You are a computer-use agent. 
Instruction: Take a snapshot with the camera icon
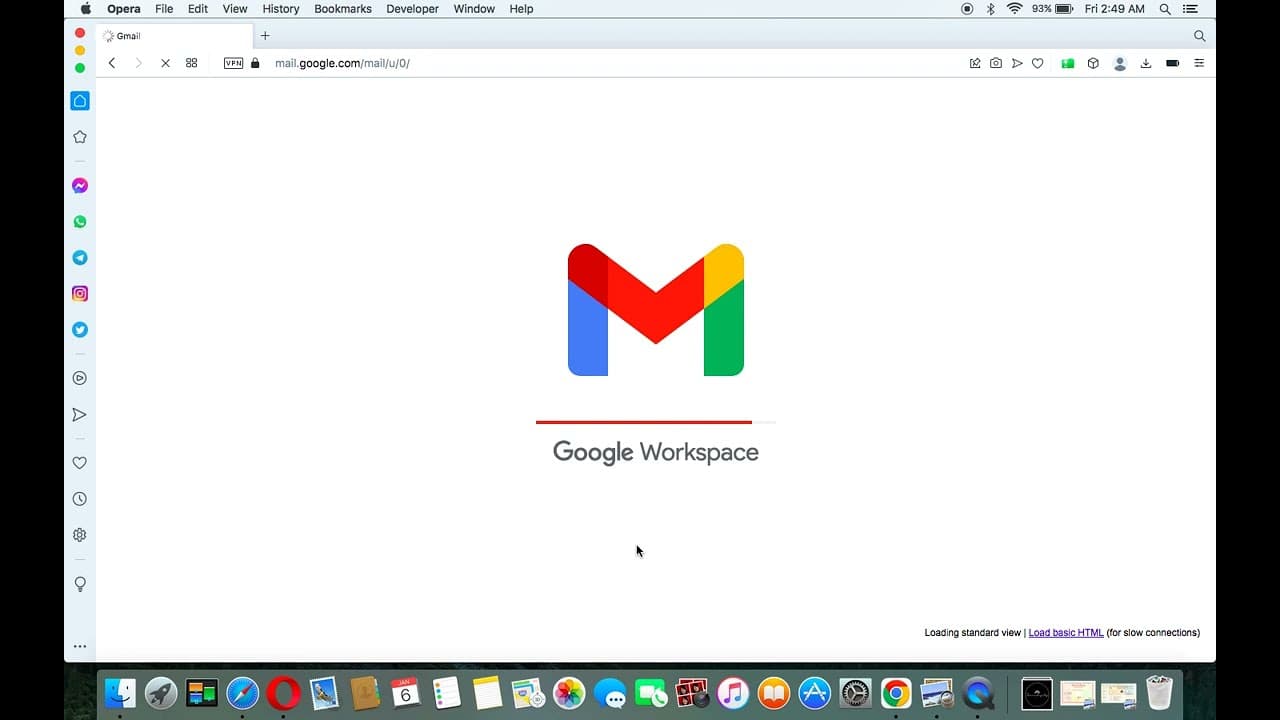(996, 63)
